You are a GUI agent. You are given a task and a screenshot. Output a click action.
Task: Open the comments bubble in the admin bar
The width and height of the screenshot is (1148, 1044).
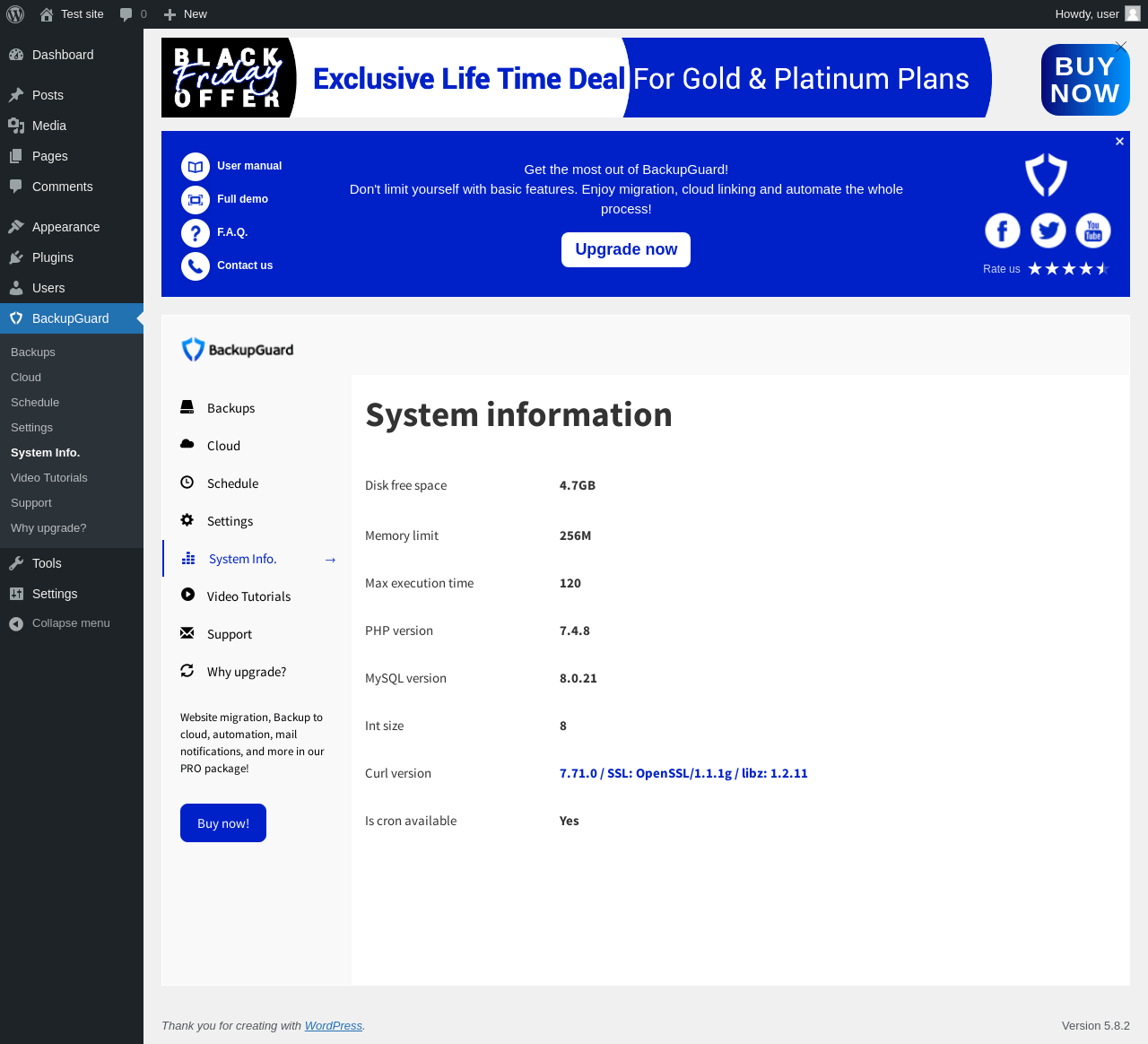pyautogui.click(x=126, y=14)
